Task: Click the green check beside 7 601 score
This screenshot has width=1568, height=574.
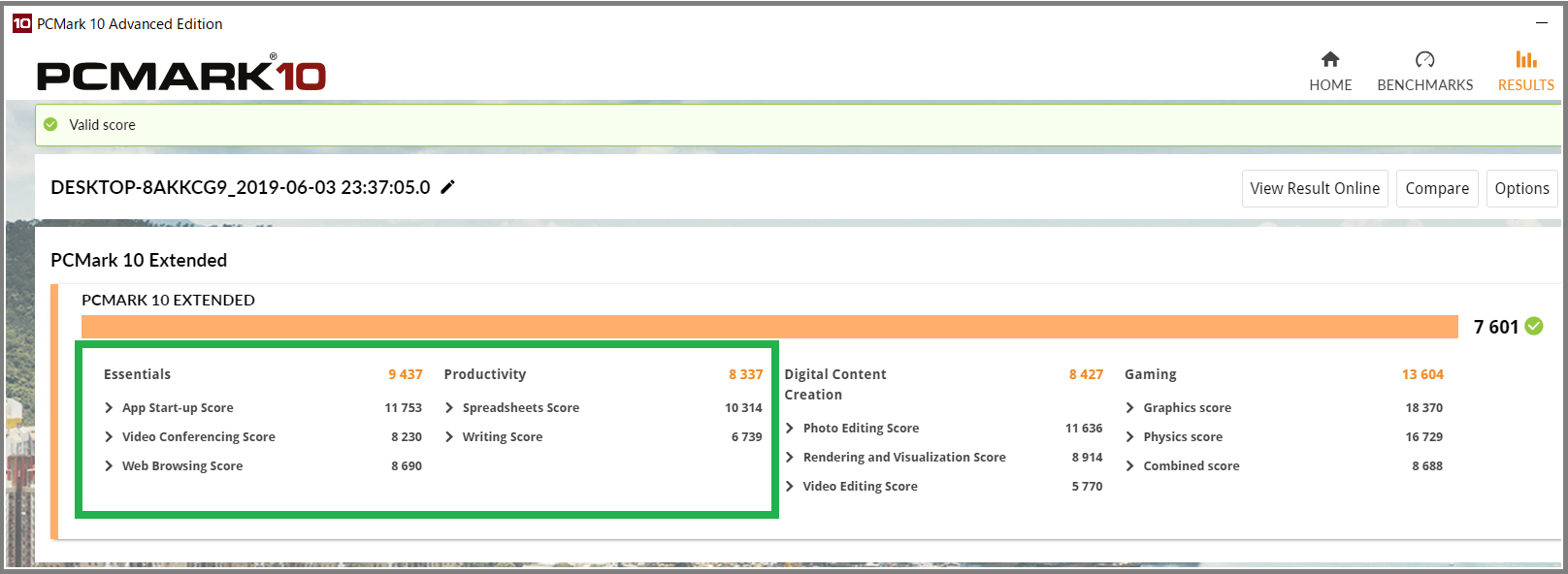Action: [x=1534, y=326]
